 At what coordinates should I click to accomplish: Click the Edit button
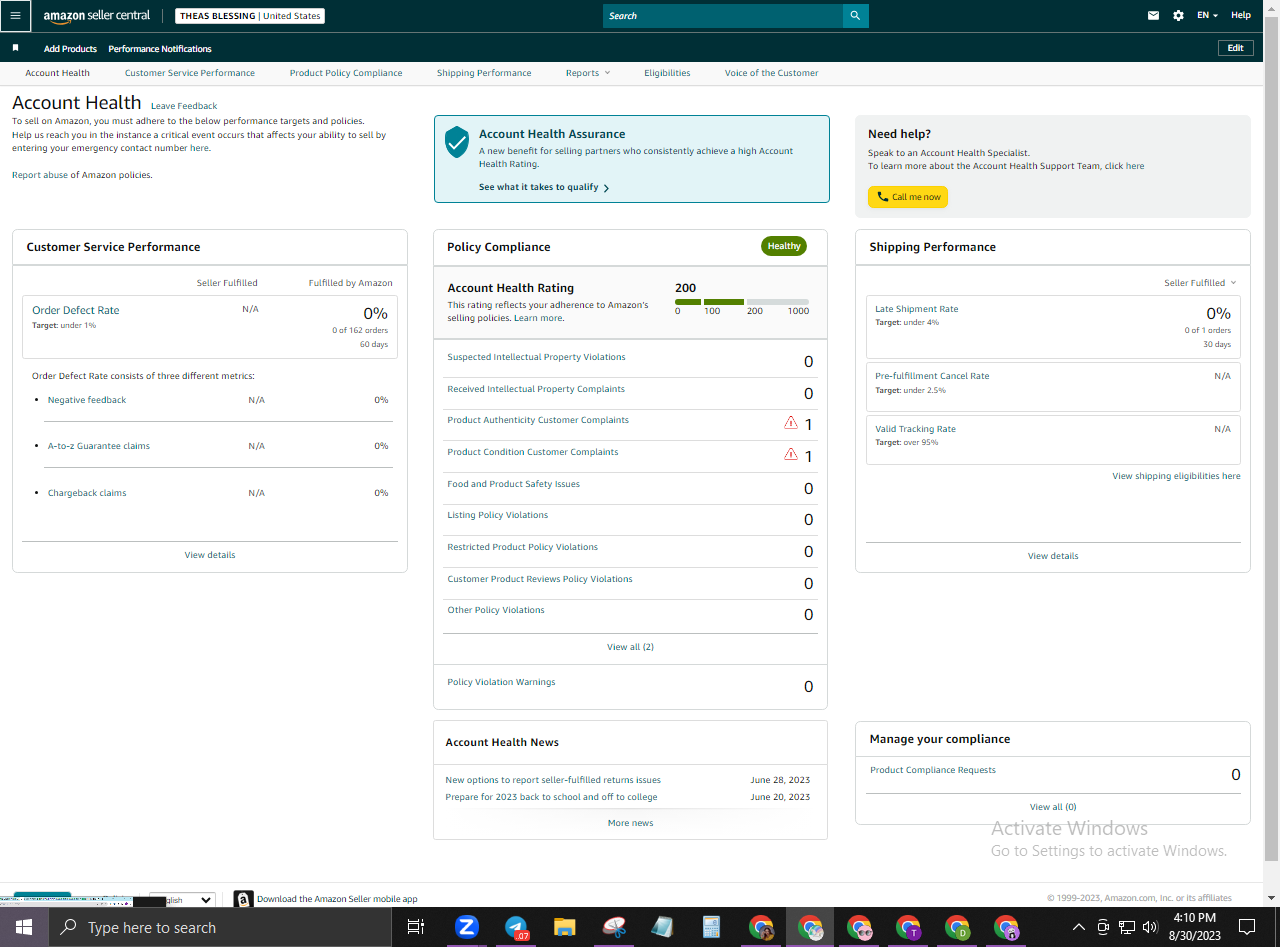tap(1235, 48)
